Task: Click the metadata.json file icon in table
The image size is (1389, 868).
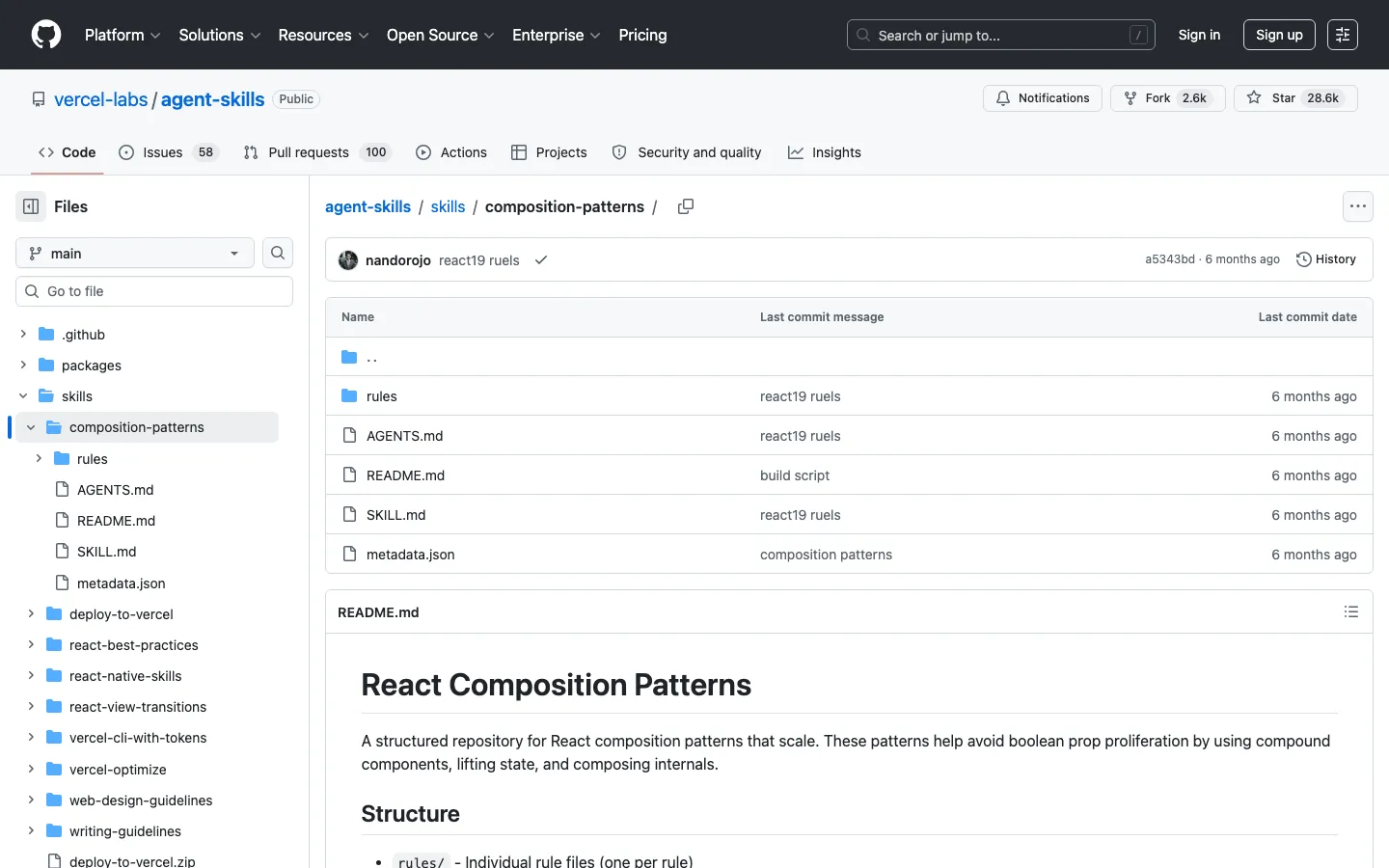Action: [349, 555]
